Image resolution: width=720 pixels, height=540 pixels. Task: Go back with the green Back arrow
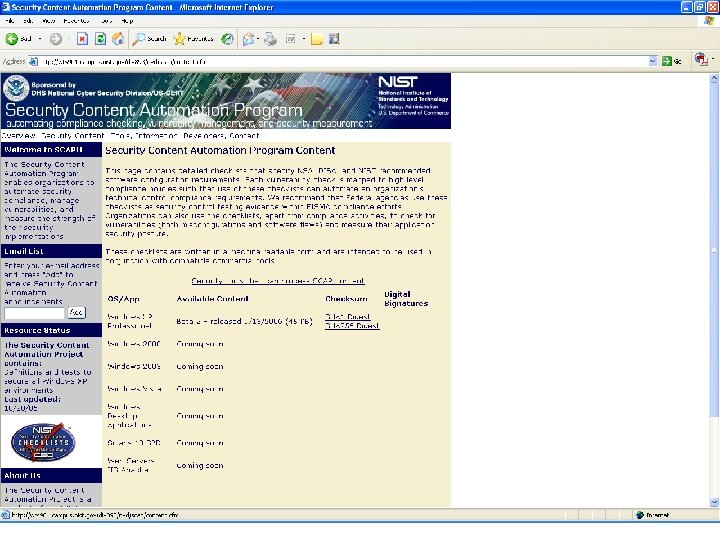click(12, 39)
